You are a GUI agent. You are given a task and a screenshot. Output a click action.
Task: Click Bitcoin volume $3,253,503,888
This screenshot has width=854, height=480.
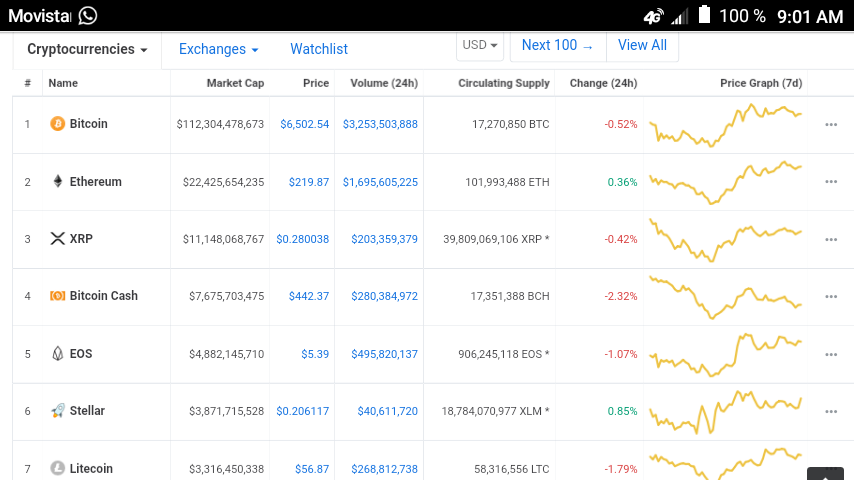coord(380,124)
